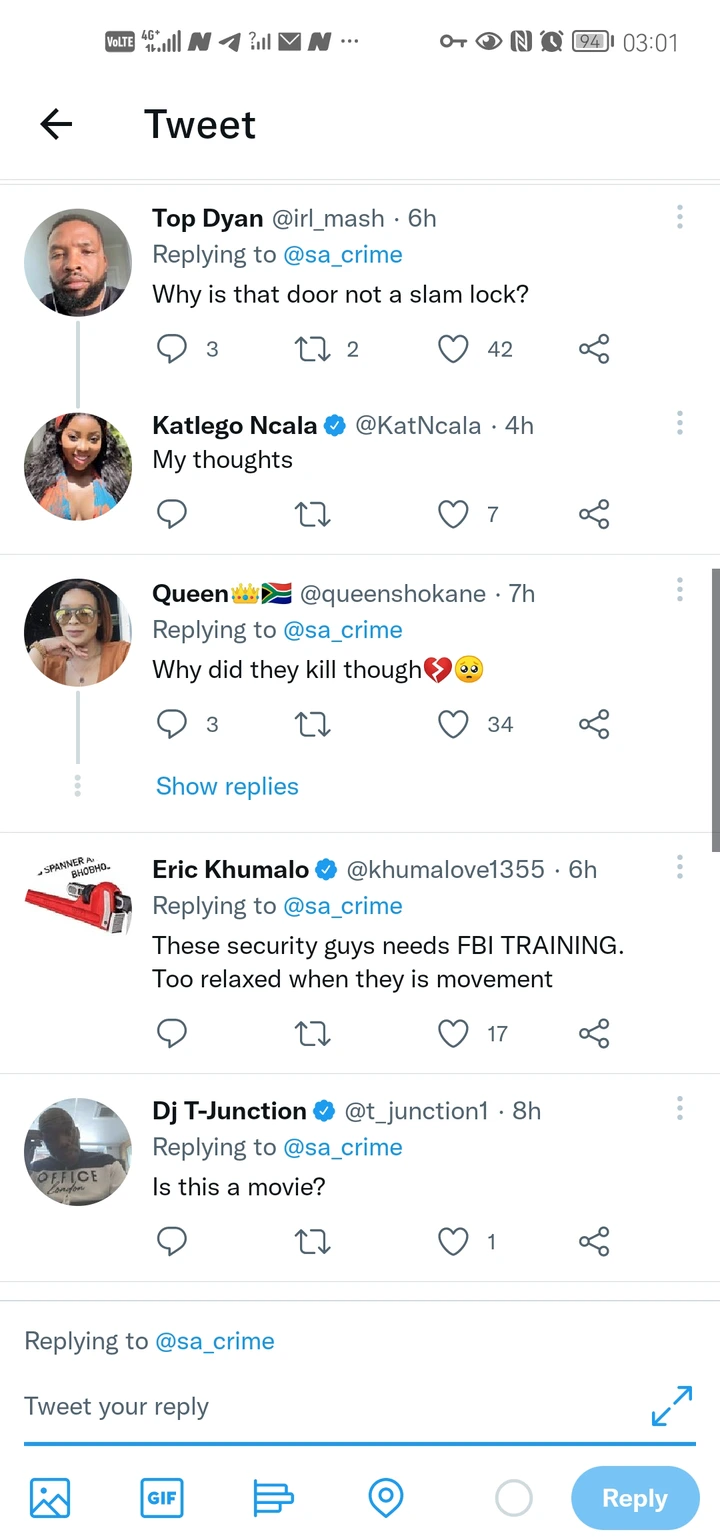The image size is (720, 1540).
Task: Open the @sa_crime link in Eric Khumalo's reply
Action: coord(343,906)
